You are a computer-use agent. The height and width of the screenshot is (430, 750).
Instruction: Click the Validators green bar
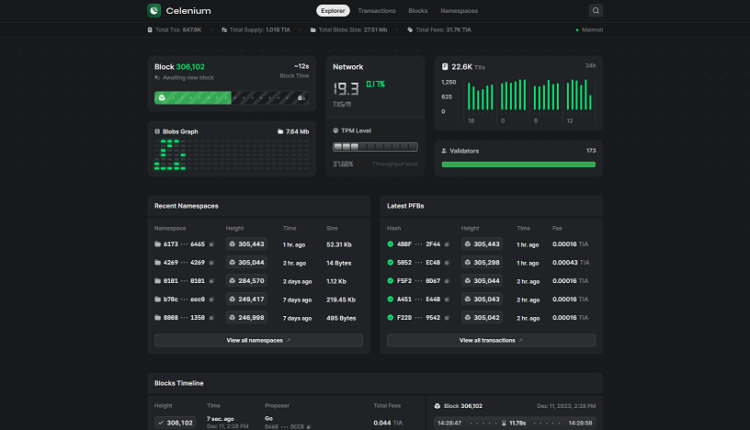[518, 164]
